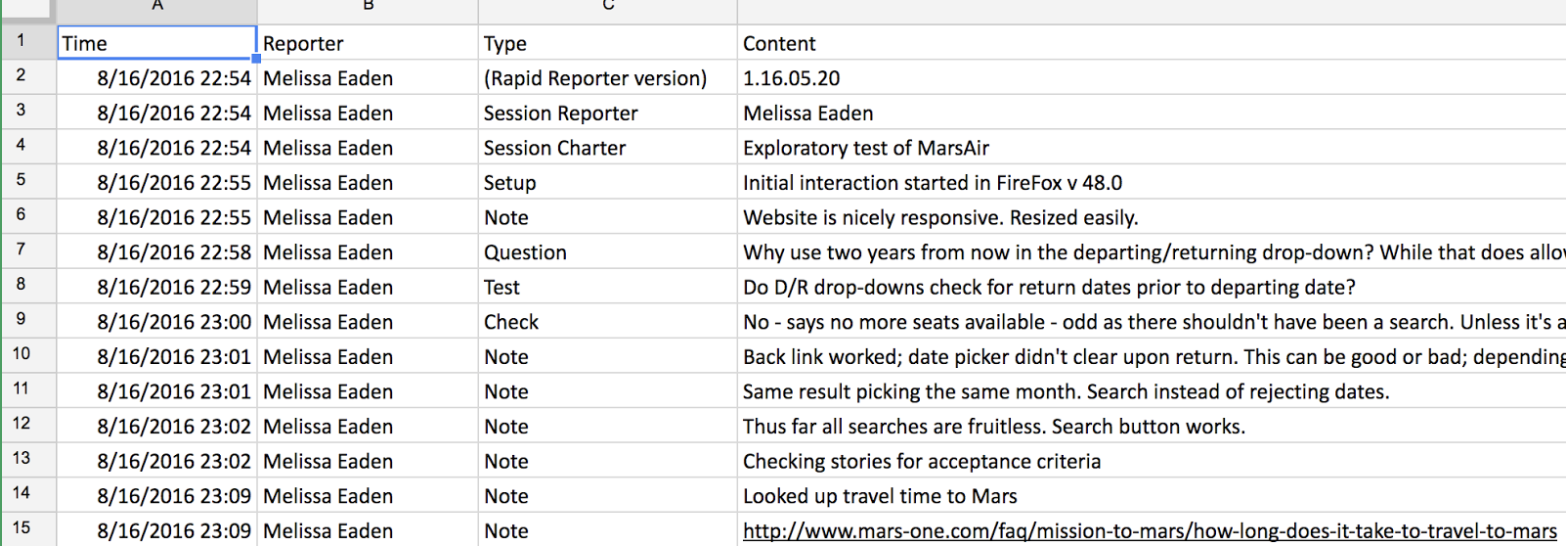Click column A header
The width and height of the screenshot is (1566, 546).
[157, 8]
